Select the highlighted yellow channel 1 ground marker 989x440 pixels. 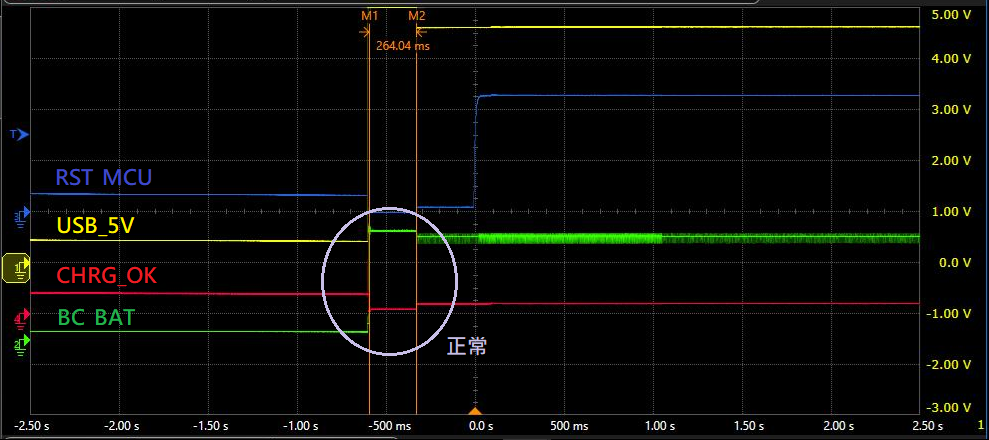[16, 268]
